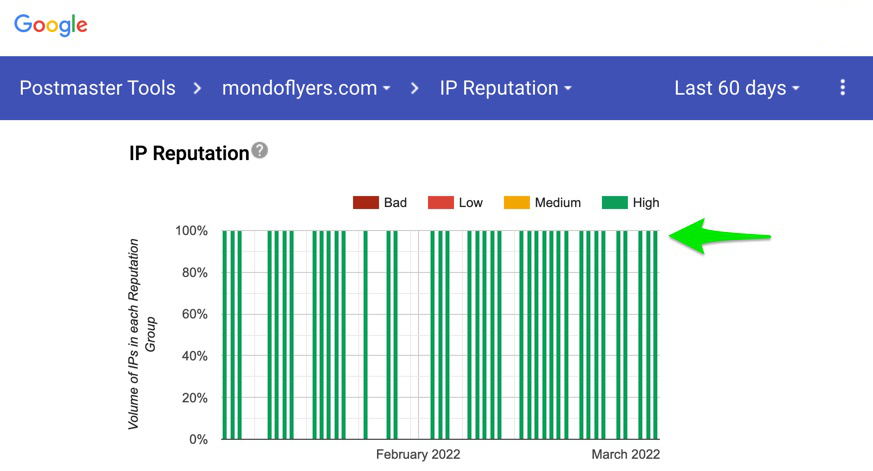Click the '60%' axis value

[x=195, y=314]
